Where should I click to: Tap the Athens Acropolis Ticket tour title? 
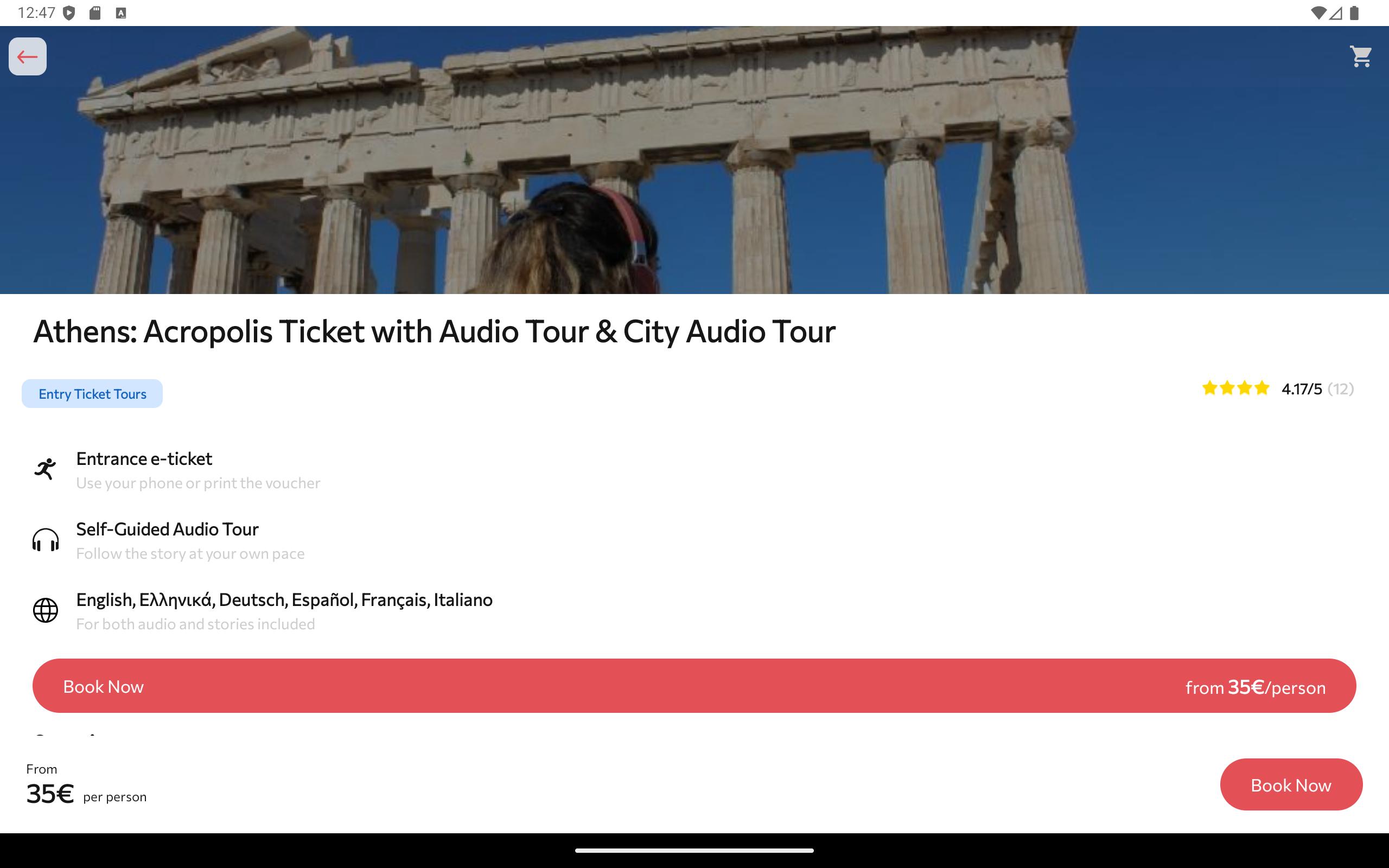(434, 332)
